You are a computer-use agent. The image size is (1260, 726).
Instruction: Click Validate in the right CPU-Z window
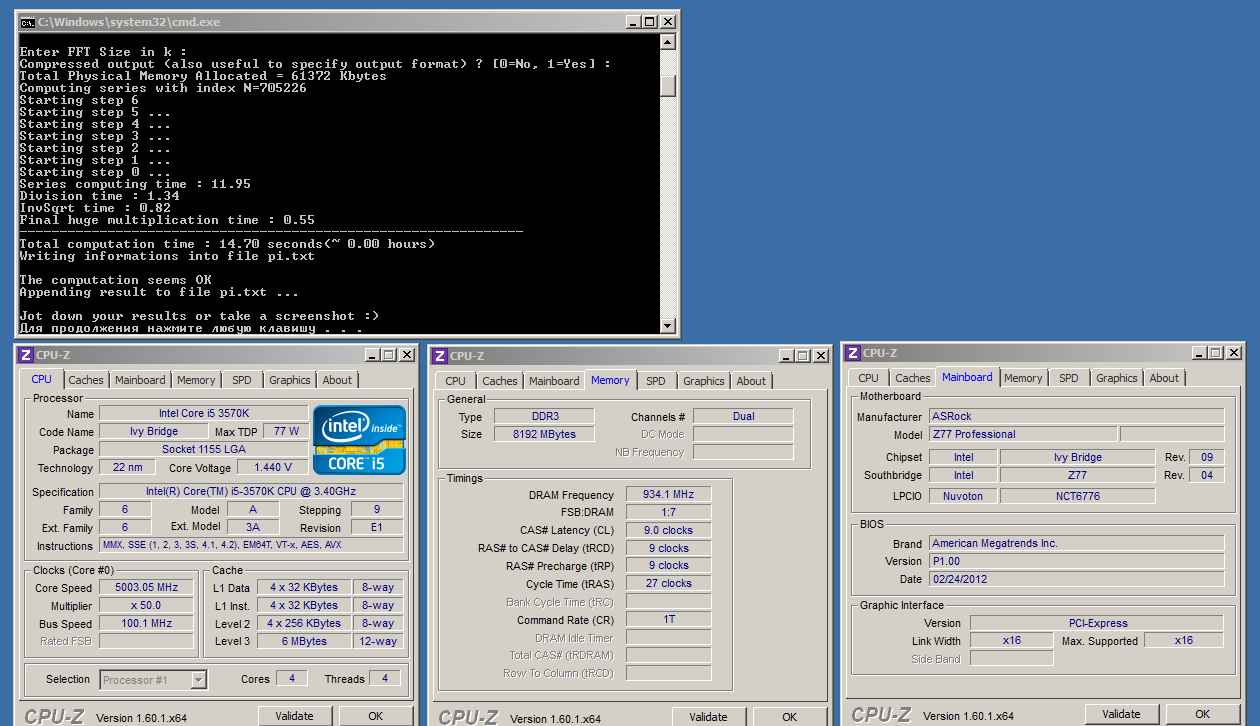coord(1122,714)
